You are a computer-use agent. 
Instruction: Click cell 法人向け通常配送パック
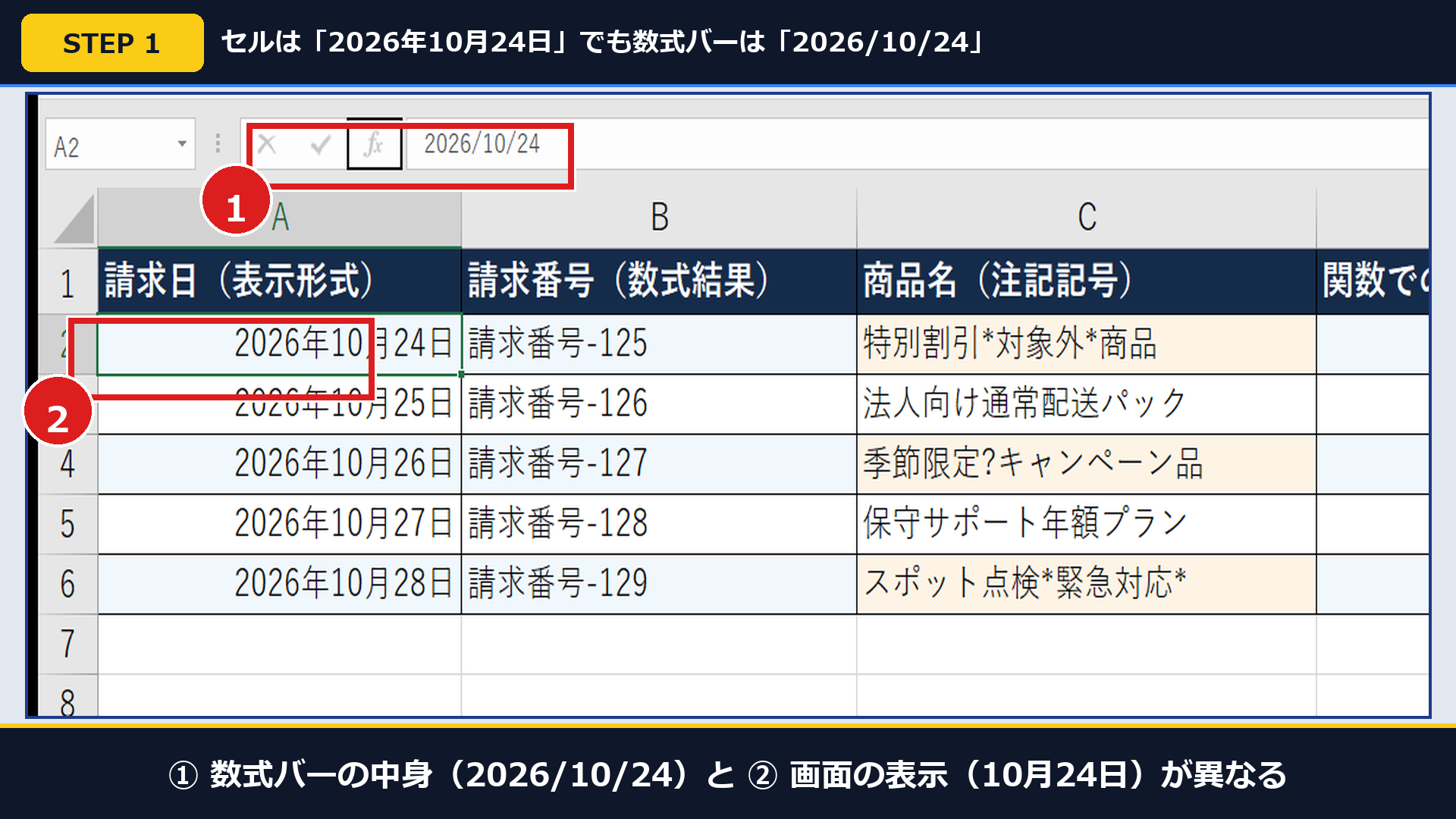(x=1087, y=404)
